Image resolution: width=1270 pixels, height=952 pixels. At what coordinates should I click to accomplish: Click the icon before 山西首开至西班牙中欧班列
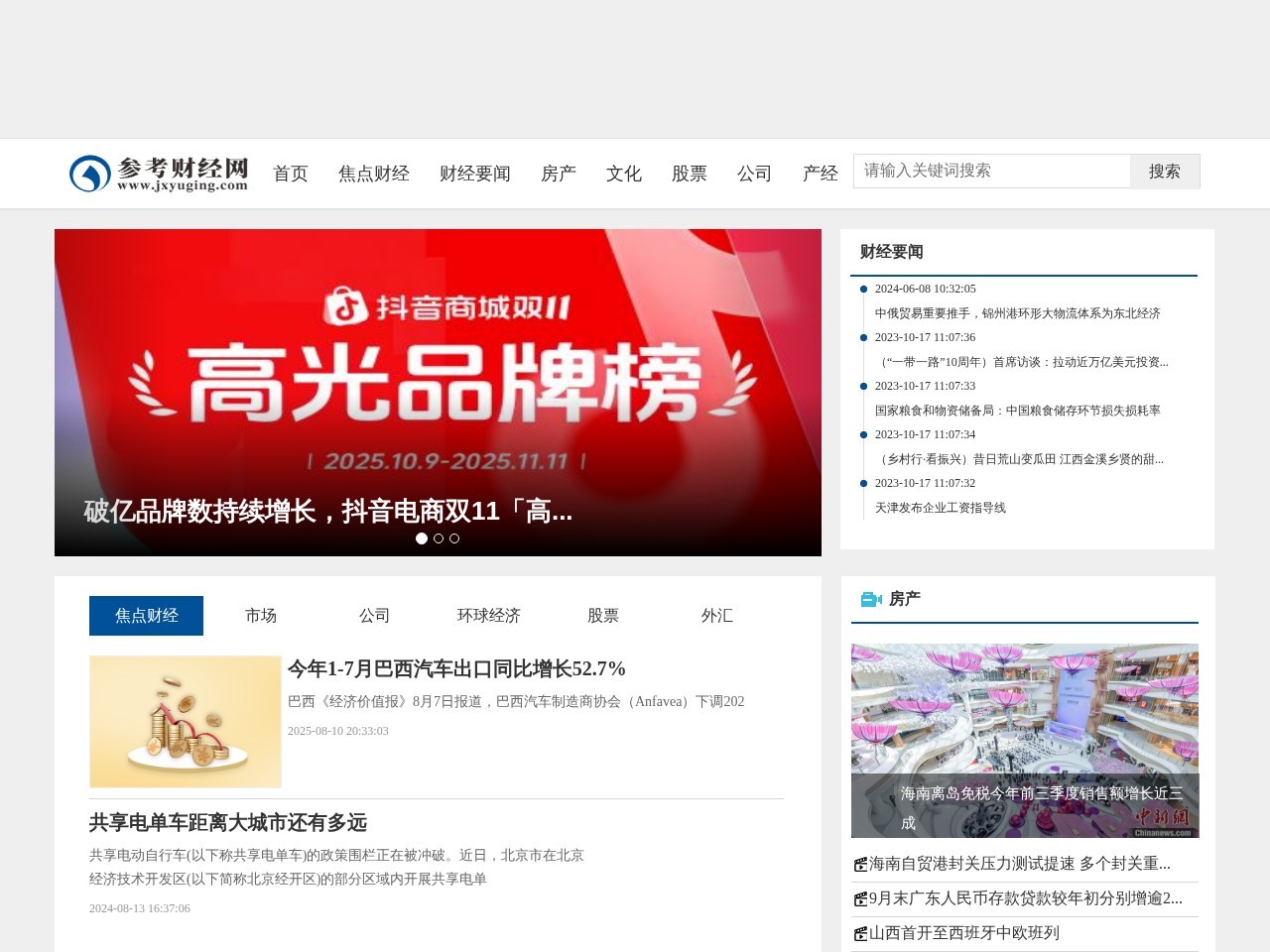(x=860, y=934)
